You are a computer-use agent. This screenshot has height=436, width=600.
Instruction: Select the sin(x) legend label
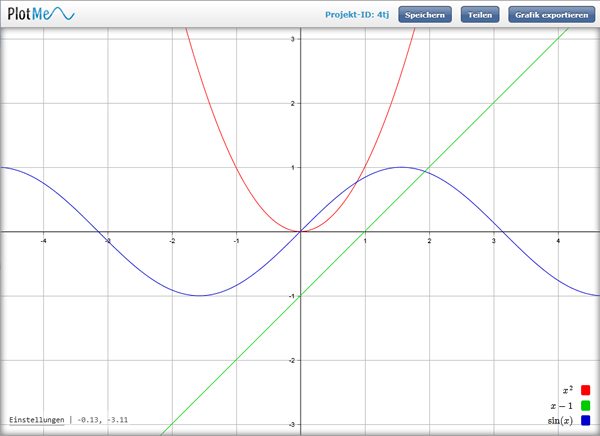tap(560, 421)
